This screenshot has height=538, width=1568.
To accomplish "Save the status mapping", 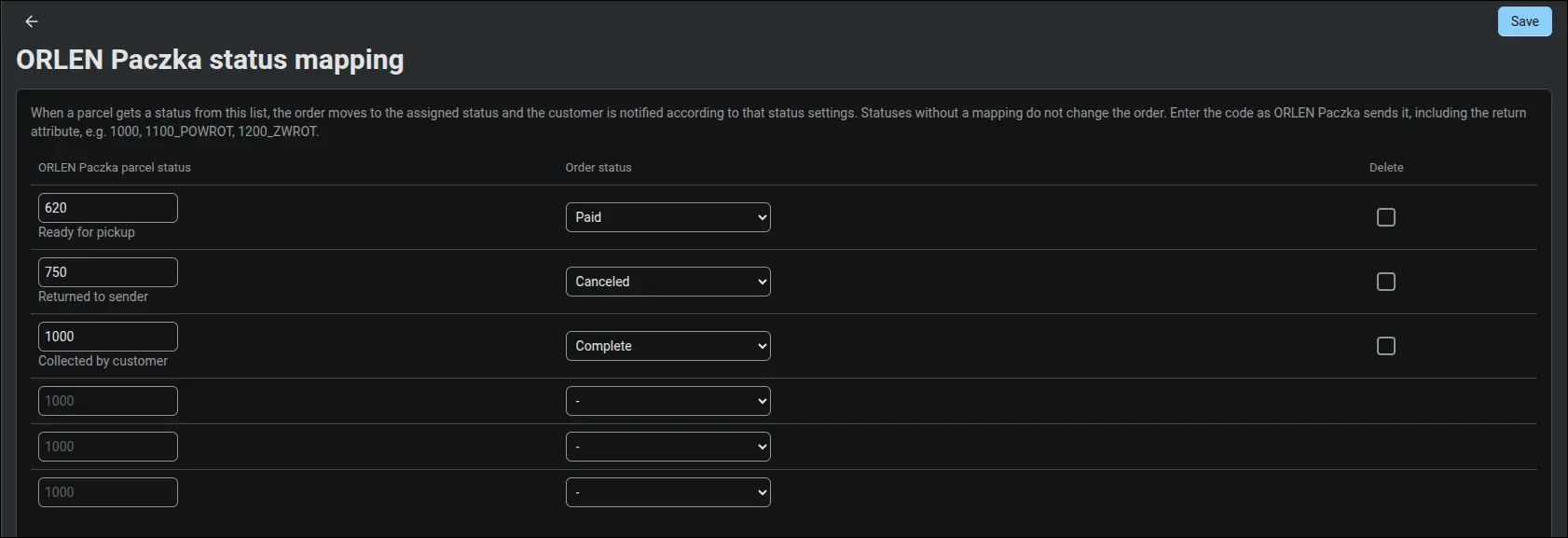I will (x=1524, y=21).
